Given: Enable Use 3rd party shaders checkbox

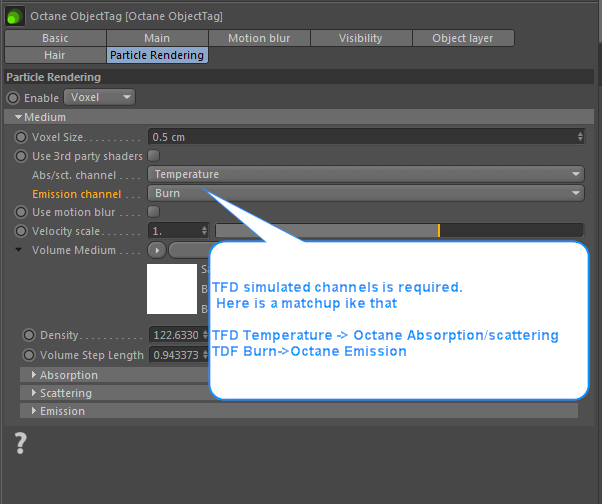Looking at the screenshot, I should [154, 156].
